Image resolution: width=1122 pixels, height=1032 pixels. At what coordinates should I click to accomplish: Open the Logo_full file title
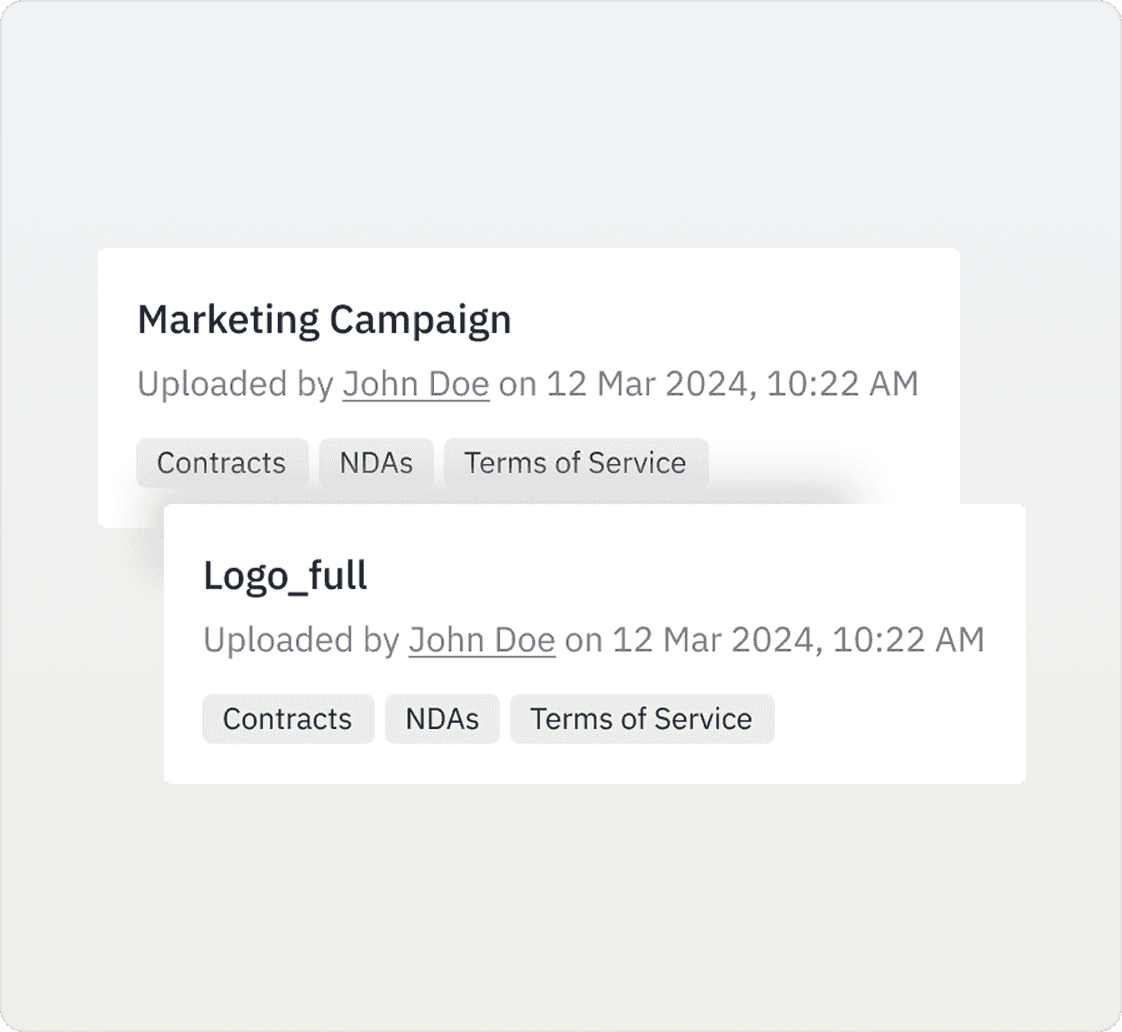(x=285, y=576)
